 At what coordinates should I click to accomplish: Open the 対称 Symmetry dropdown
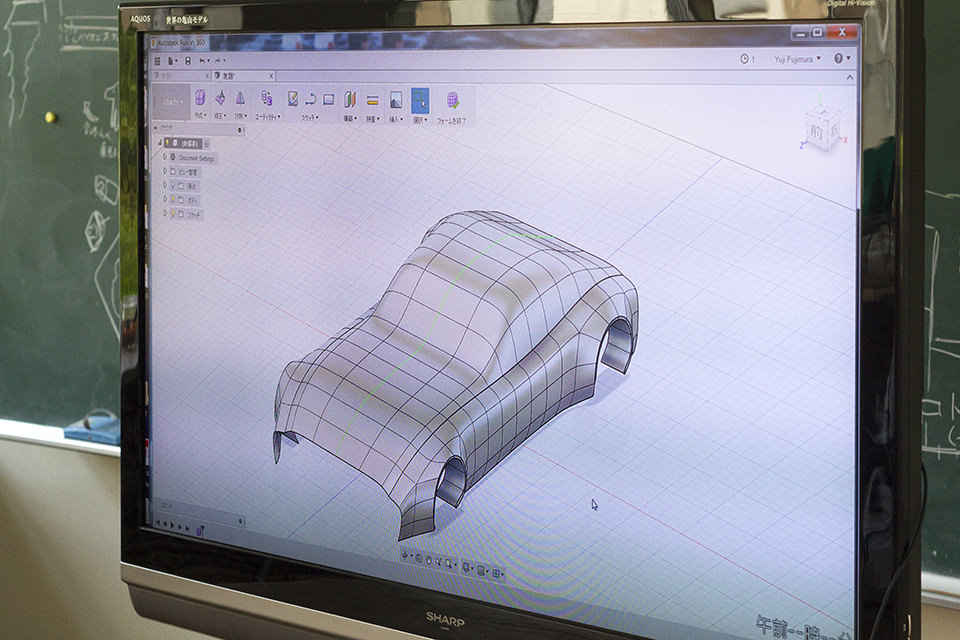(x=241, y=116)
